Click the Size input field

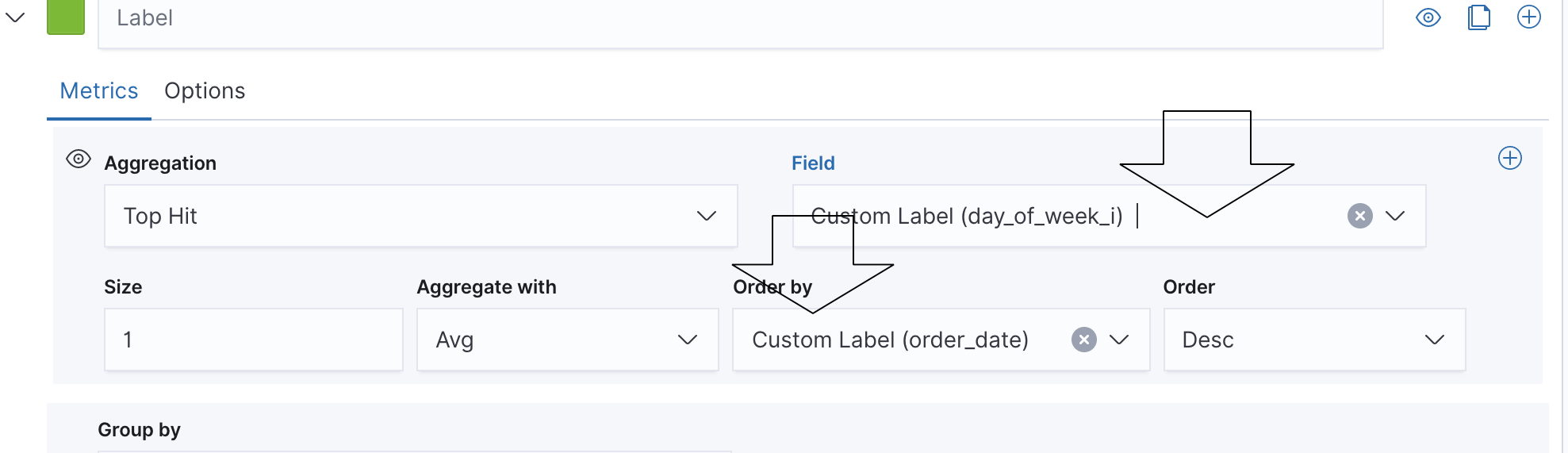pyautogui.click(x=253, y=340)
